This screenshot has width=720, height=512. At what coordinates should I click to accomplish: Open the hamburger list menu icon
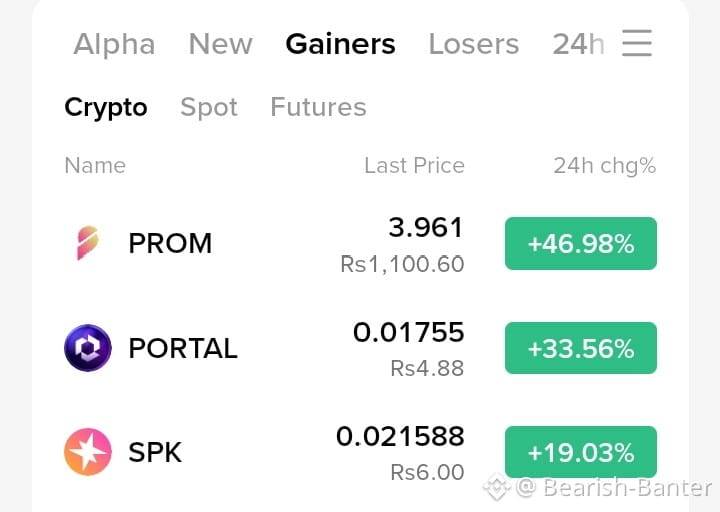coord(637,43)
